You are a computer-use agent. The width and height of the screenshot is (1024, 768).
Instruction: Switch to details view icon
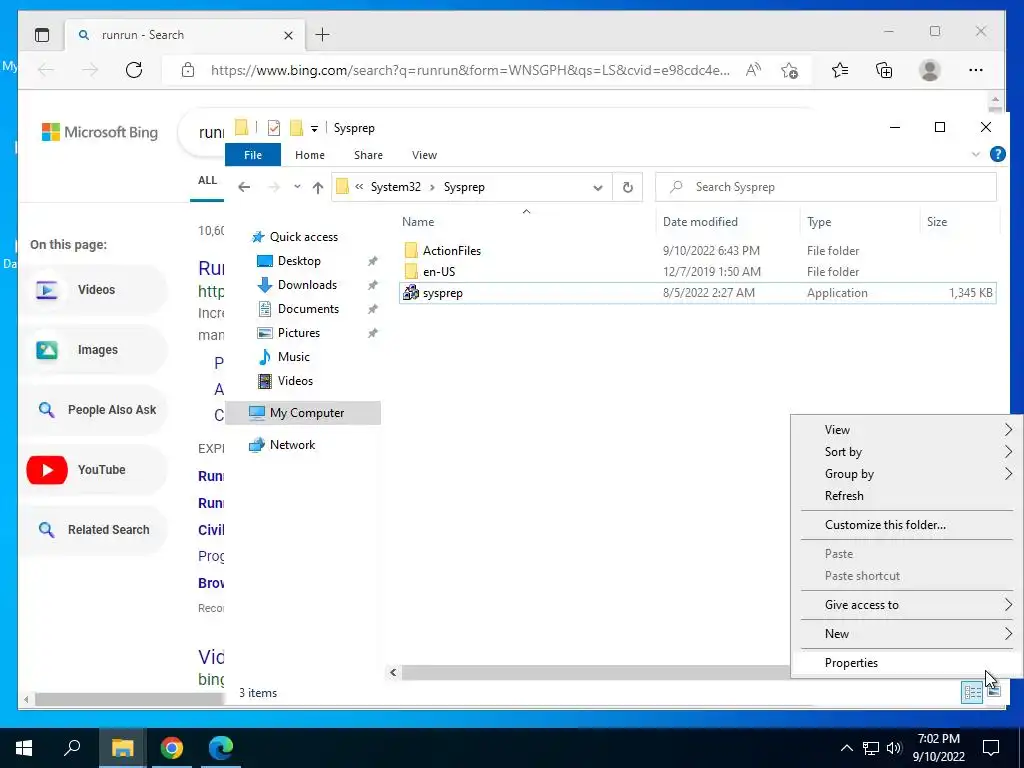pos(972,692)
